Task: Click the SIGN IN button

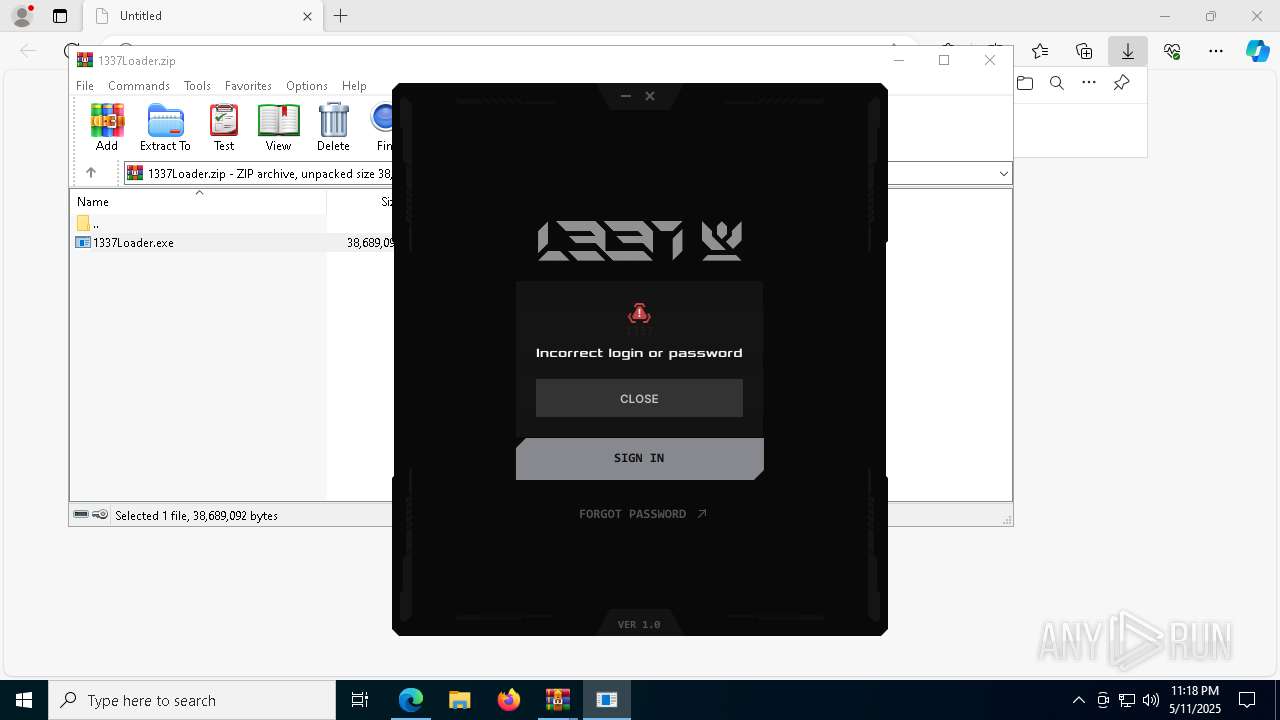Action: (639, 458)
